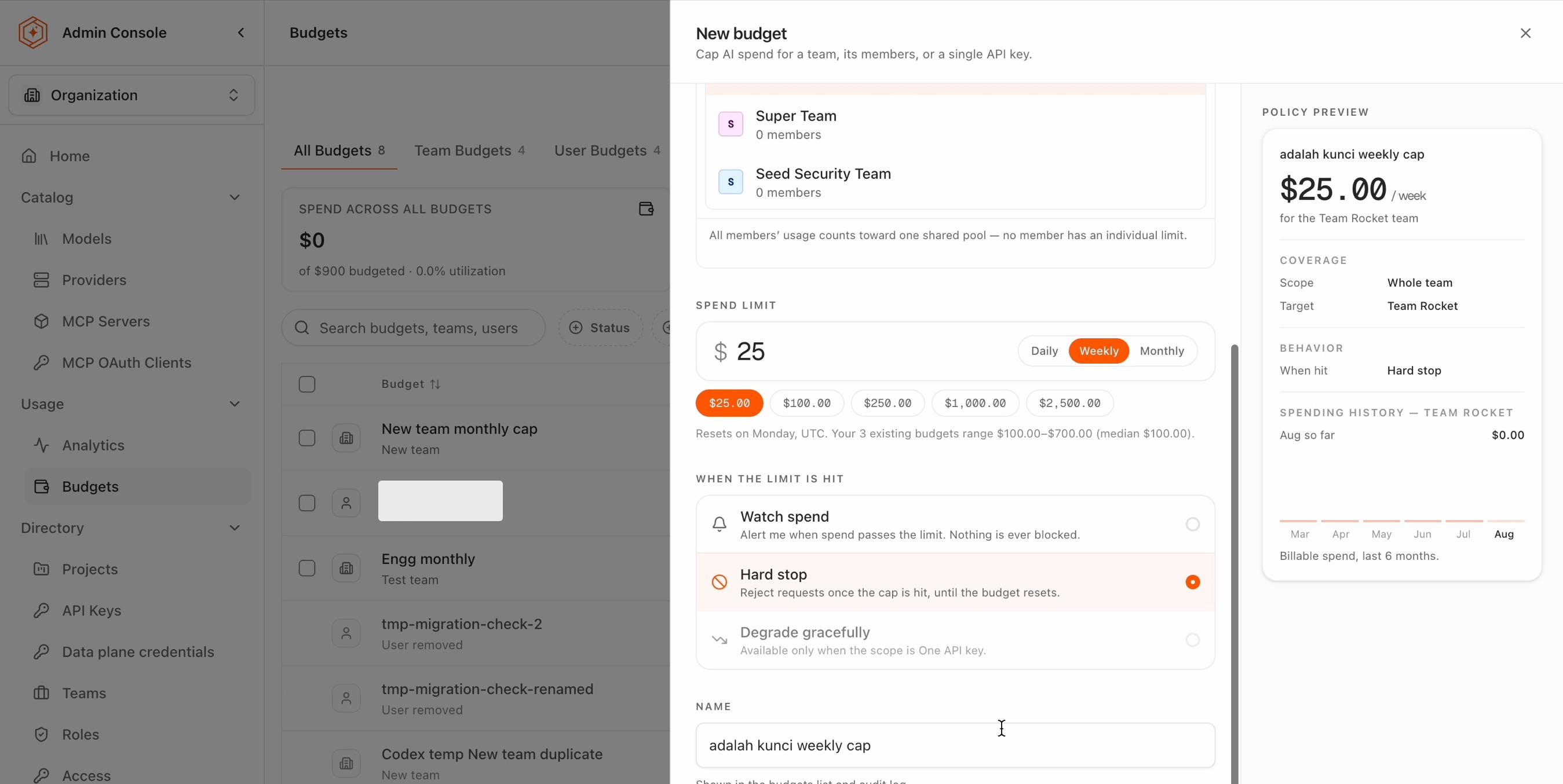
Task: Click wallet icon in spend summary card
Action: coord(646,208)
